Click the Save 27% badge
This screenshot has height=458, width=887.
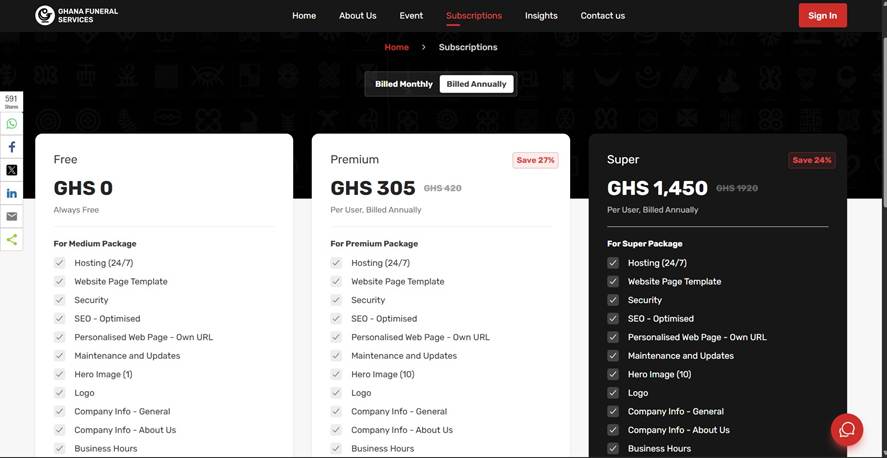[x=535, y=161]
